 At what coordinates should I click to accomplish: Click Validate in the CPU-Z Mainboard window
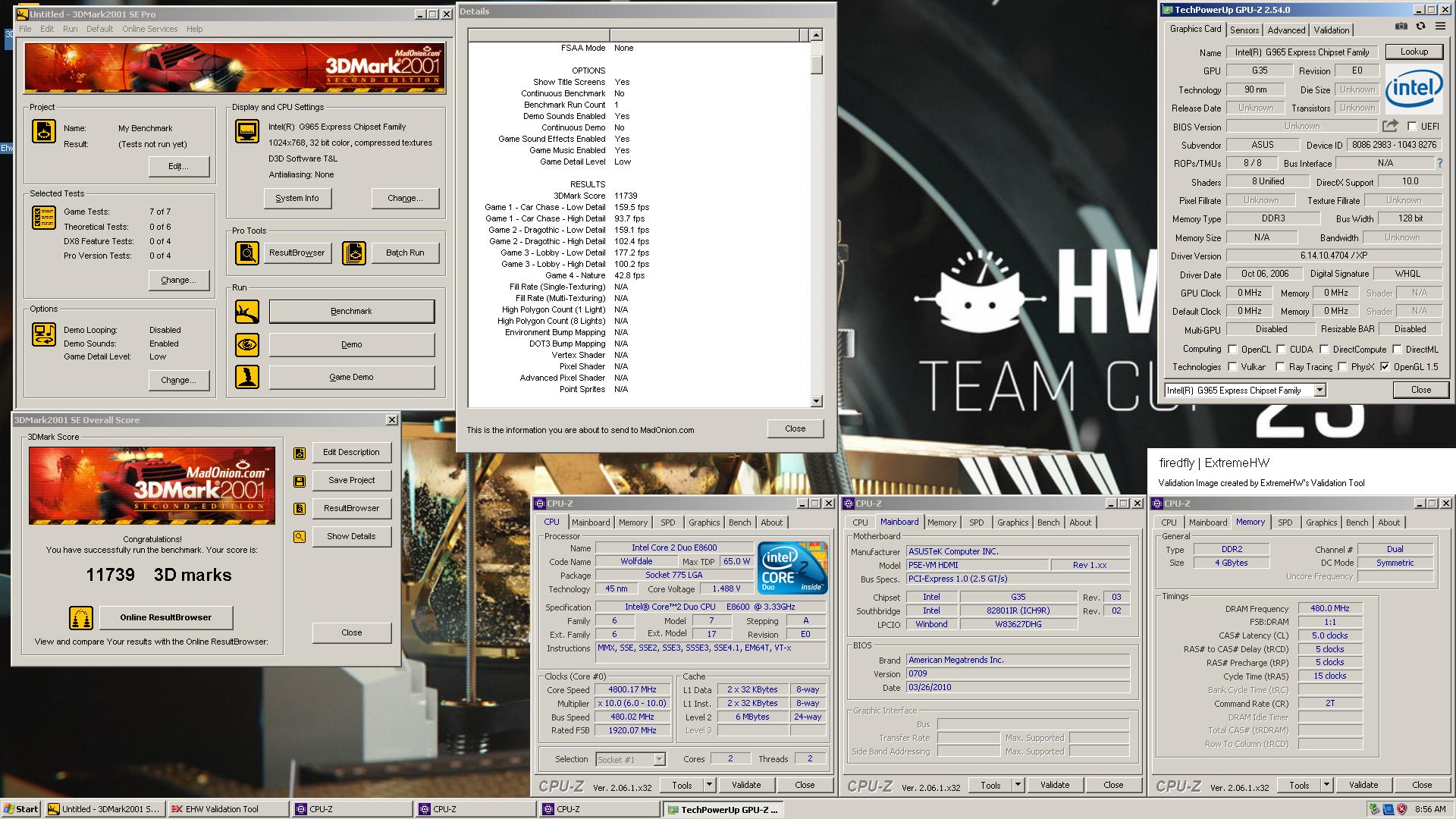(1055, 785)
